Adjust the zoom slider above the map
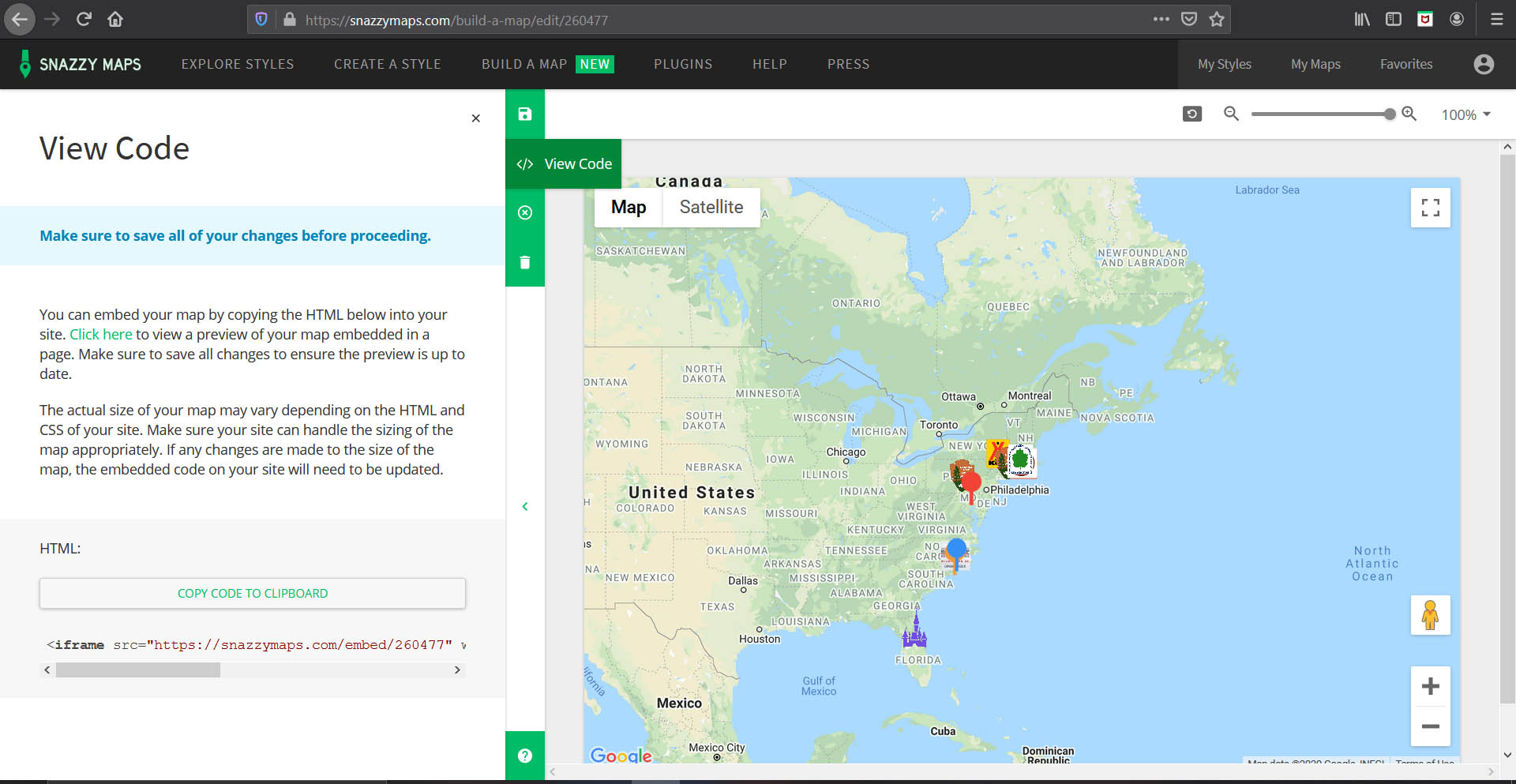1516x784 pixels. tap(1323, 114)
